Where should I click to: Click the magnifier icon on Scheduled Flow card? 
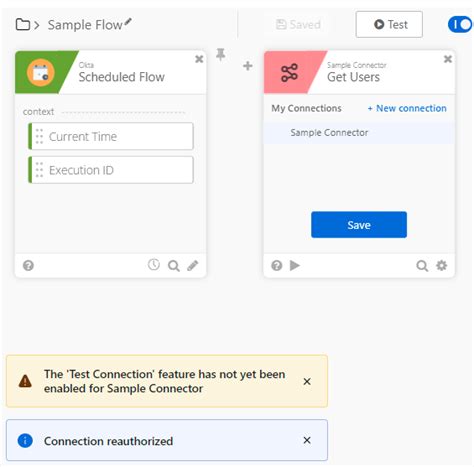174,266
